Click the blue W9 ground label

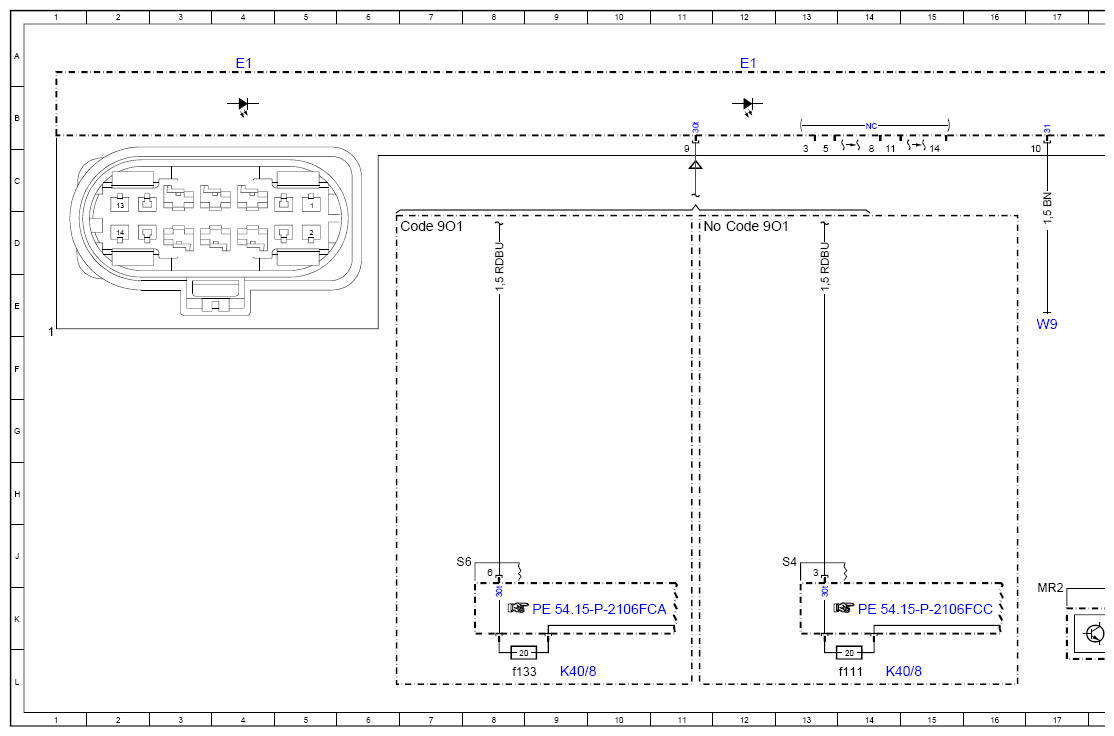[x=1047, y=324]
